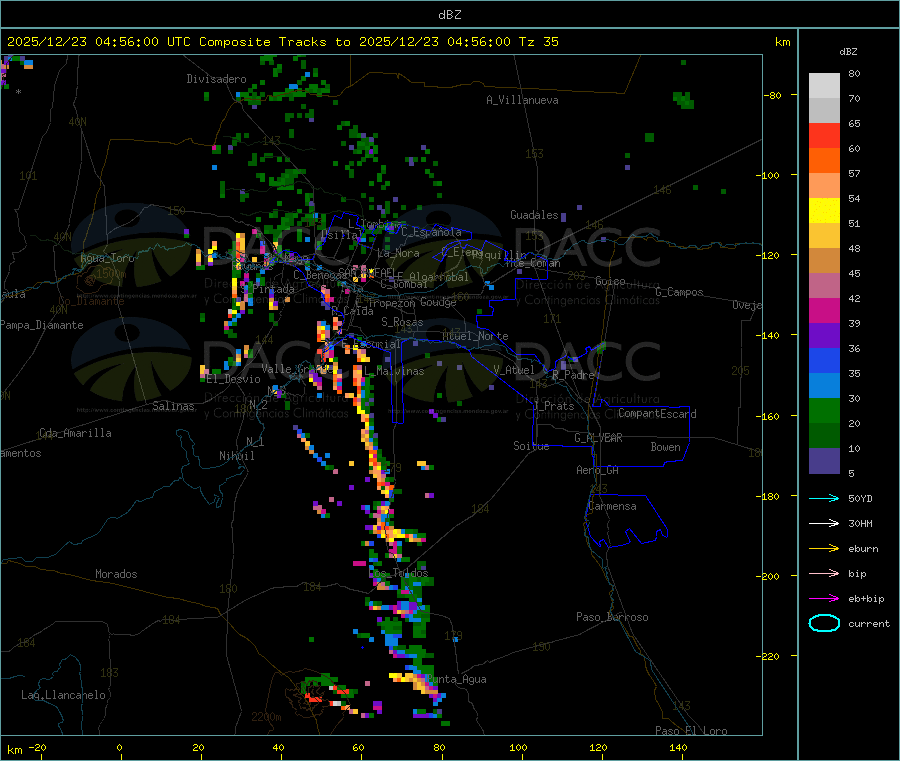Click the 'Punta_Agua' map label
The width and height of the screenshot is (900, 761).
point(456,679)
